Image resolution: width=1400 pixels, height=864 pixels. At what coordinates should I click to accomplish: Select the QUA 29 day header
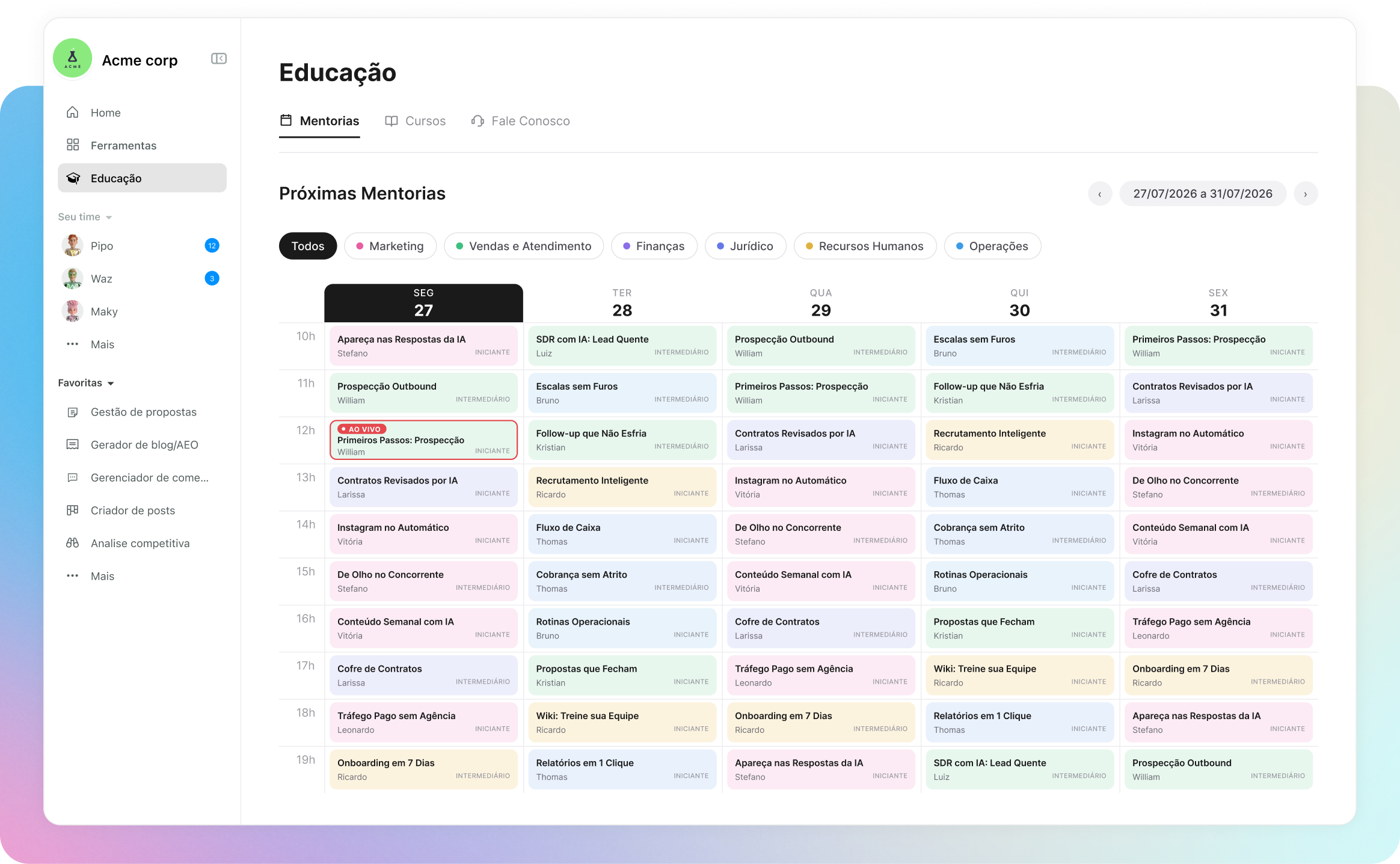tap(821, 303)
